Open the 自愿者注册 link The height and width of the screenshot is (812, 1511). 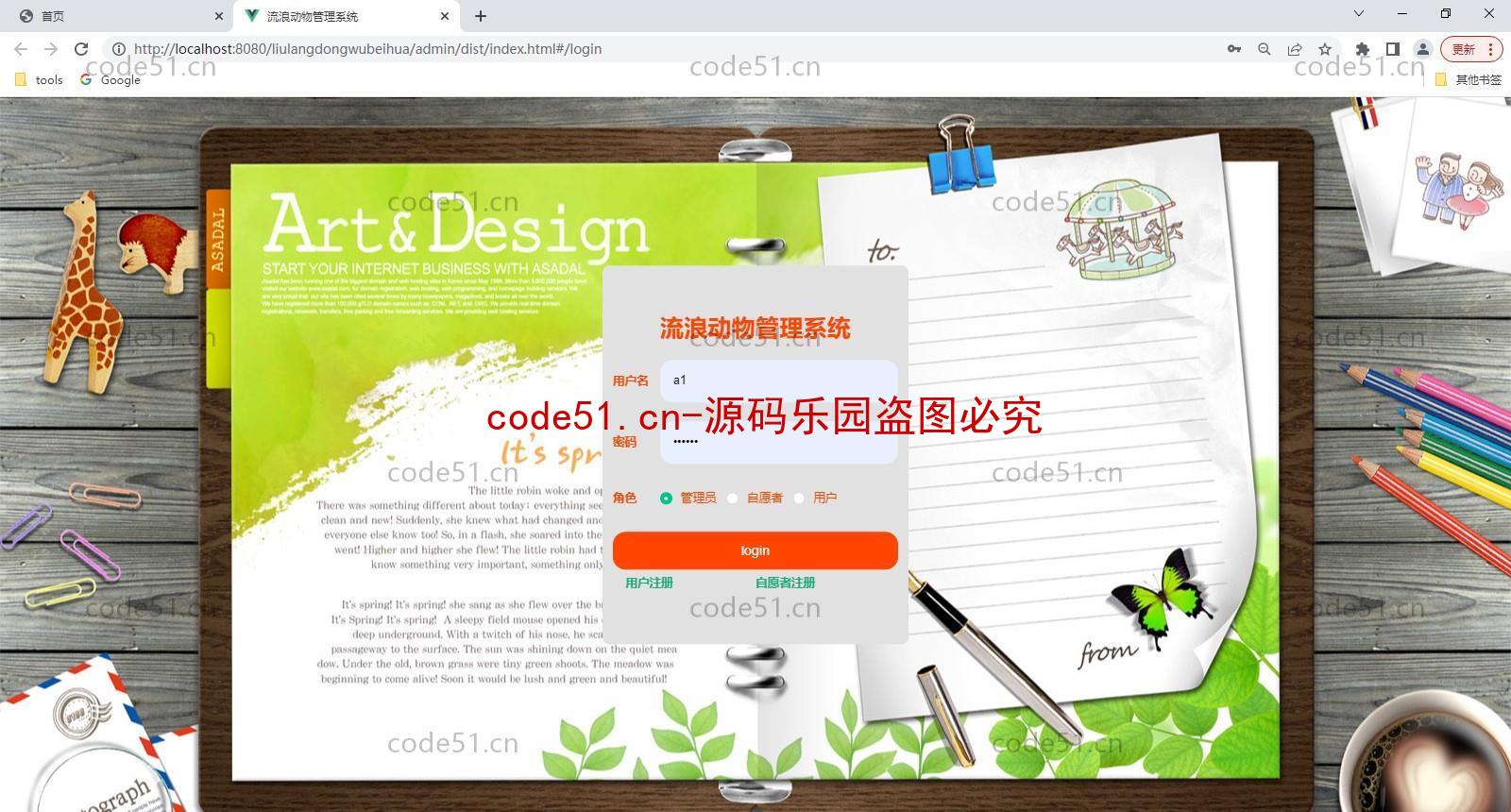(x=785, y=583)
